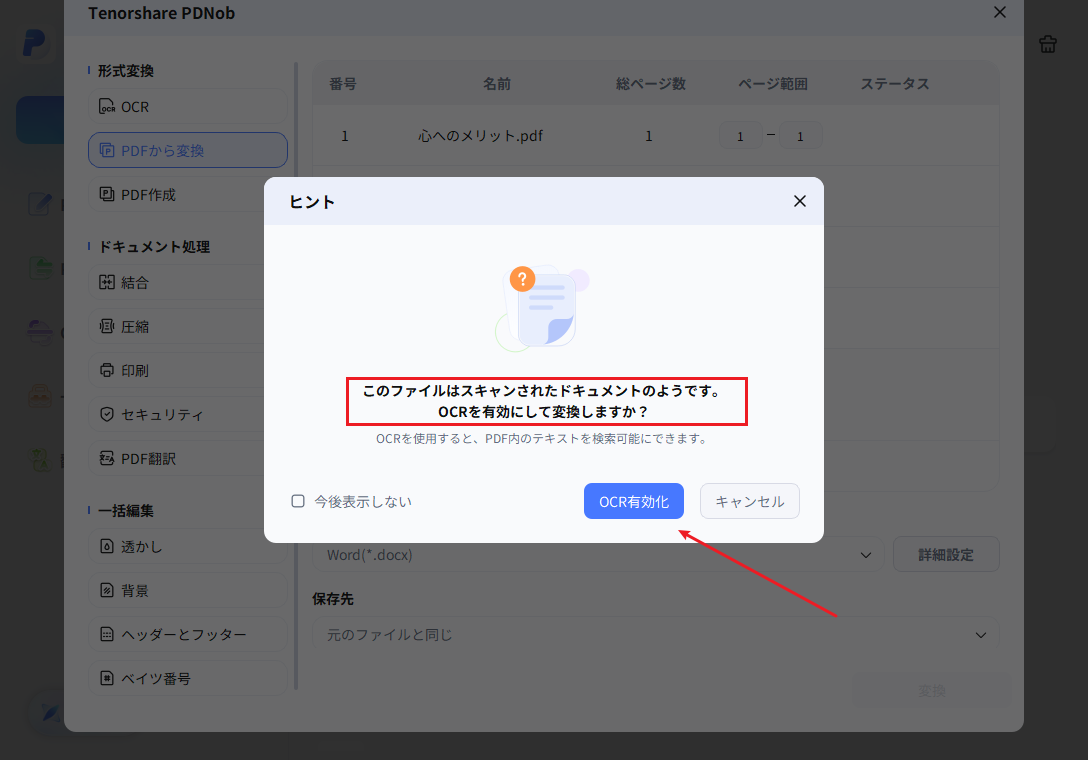Click the PDNob logo in main window
Image resolution: width=1088 pixels, height=760 pixels.
pyautogui.click(x=33, y=43)
